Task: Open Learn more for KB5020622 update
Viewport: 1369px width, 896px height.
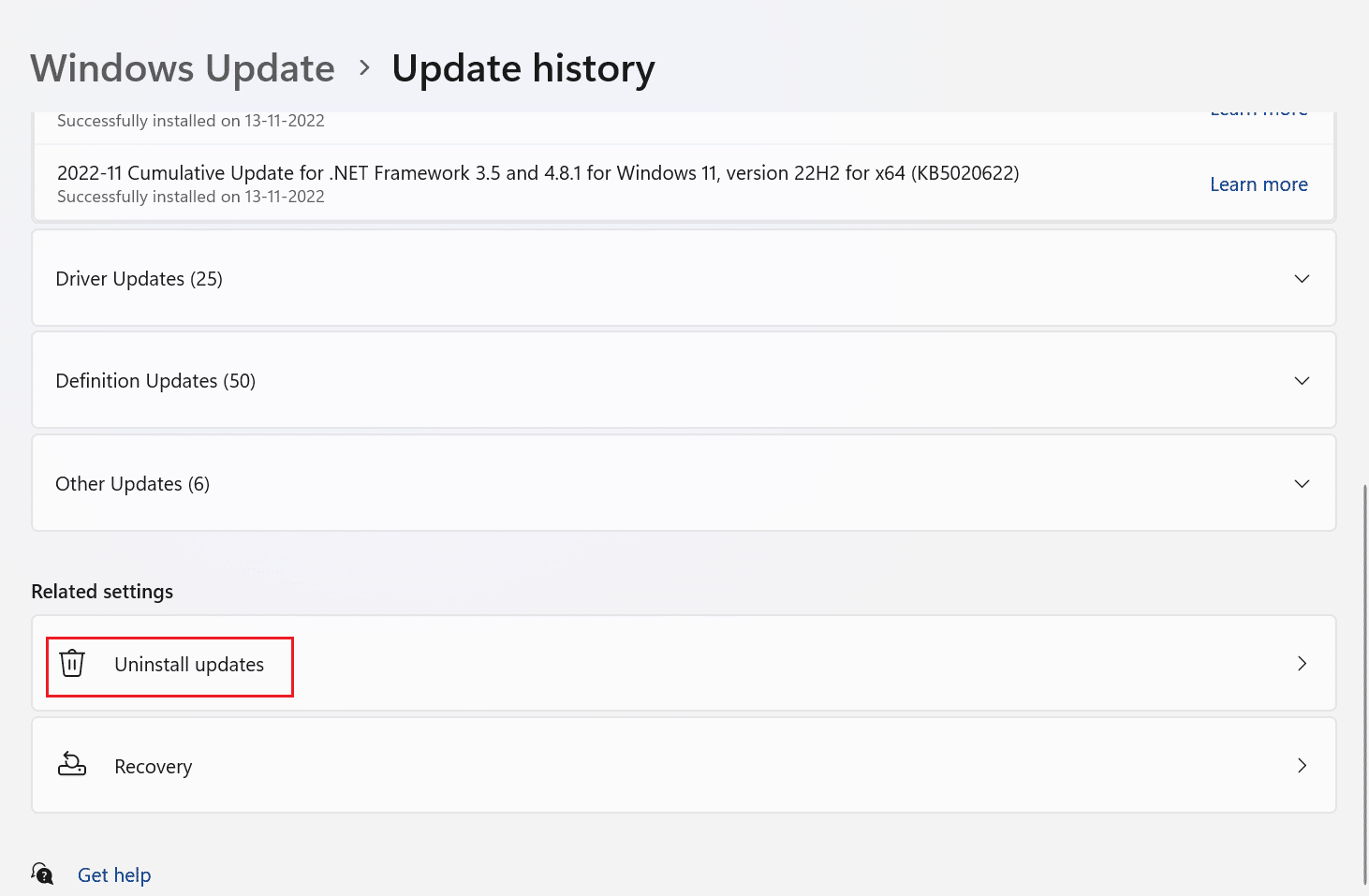Action: click(x=1259, y=184)
